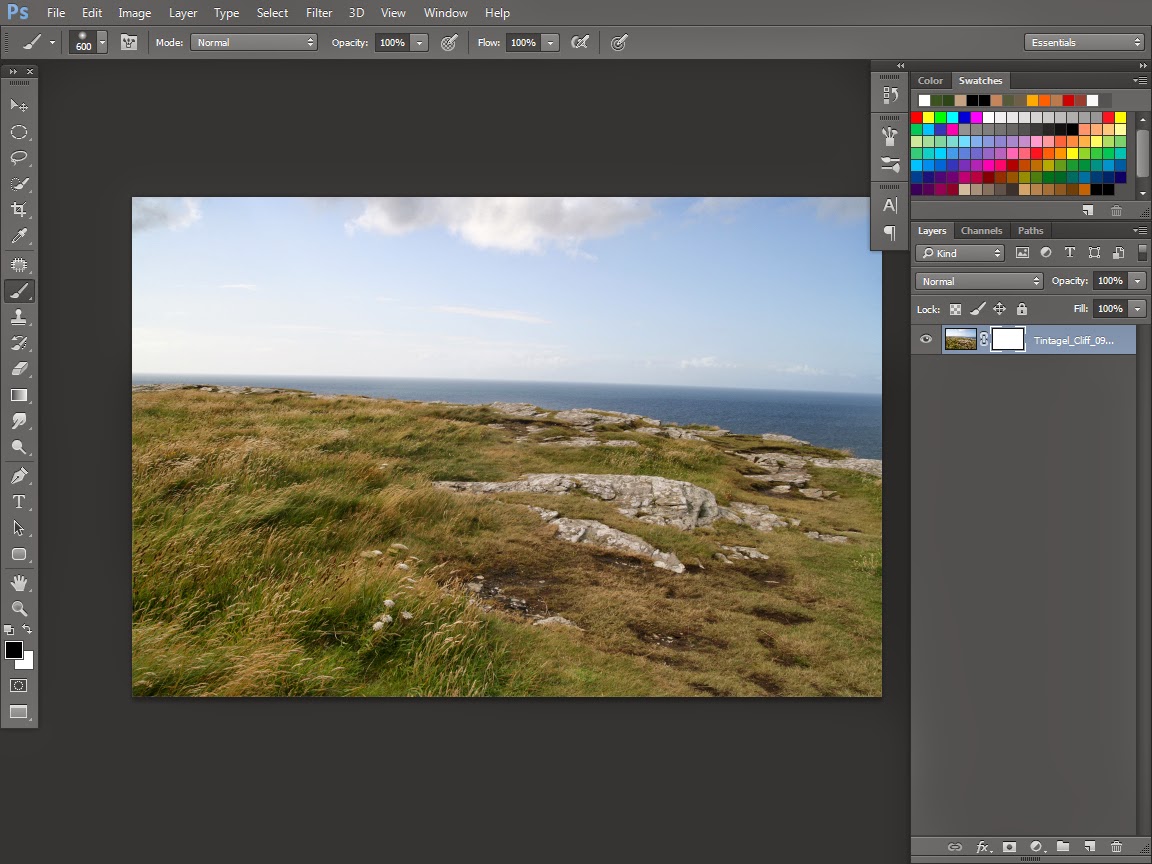
Task: Click the foreground color swatch
Action: 14,650
